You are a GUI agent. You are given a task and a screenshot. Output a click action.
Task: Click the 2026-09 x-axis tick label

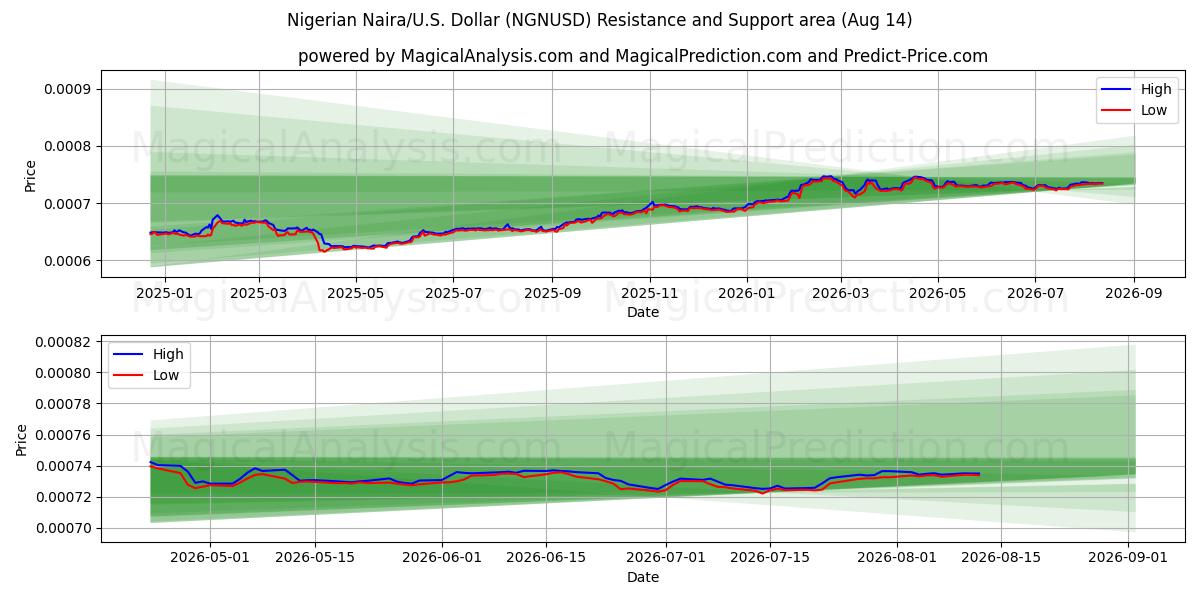pos(1134,293)
